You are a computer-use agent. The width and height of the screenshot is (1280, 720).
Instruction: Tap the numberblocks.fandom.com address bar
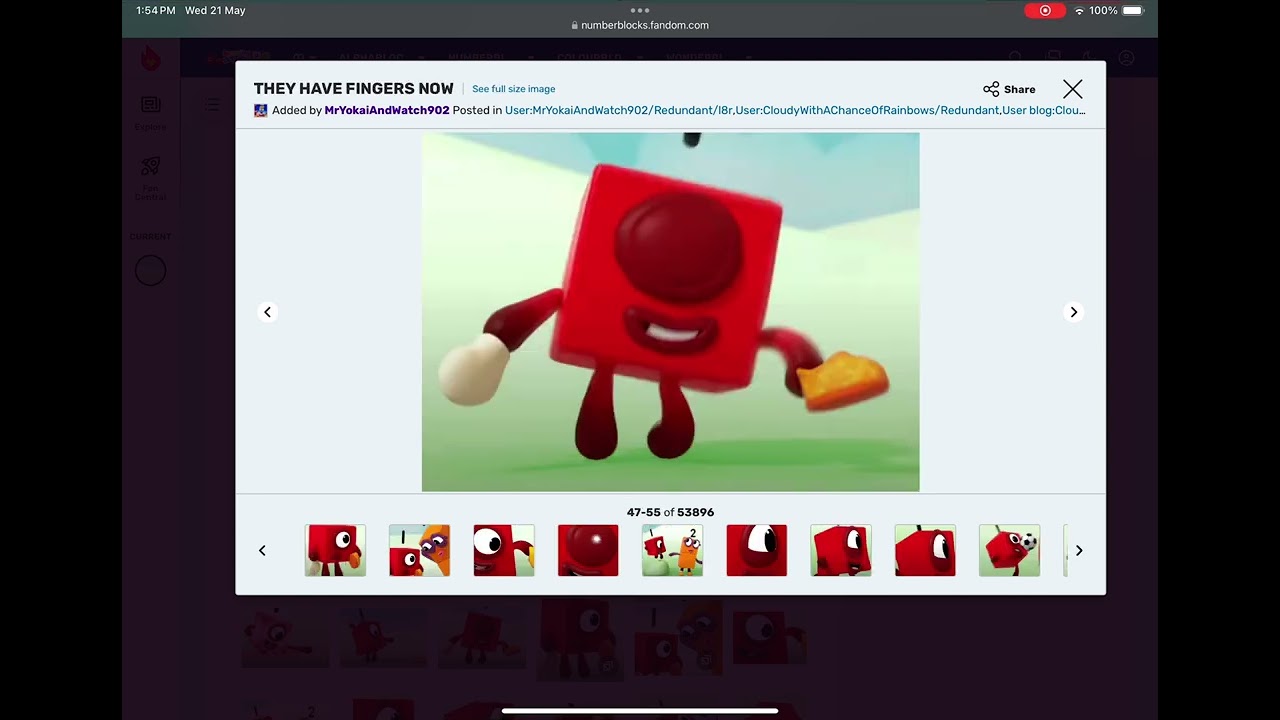[640, 25]
